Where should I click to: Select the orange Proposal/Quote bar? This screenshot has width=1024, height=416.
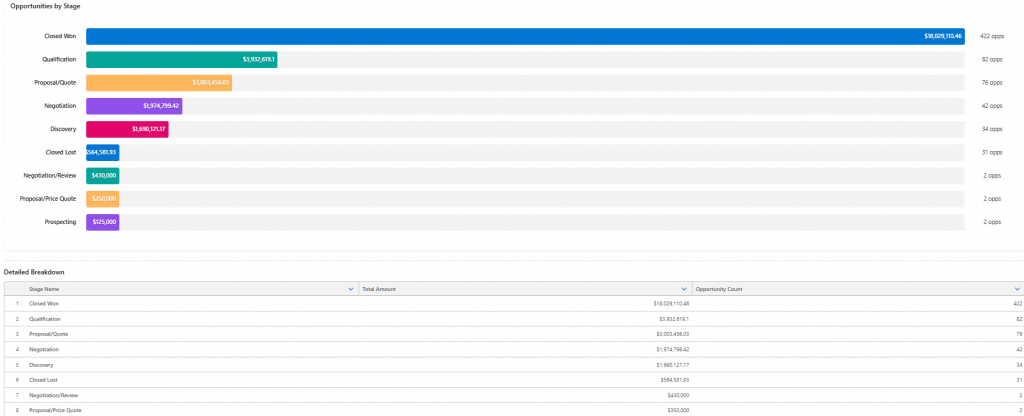159,83
